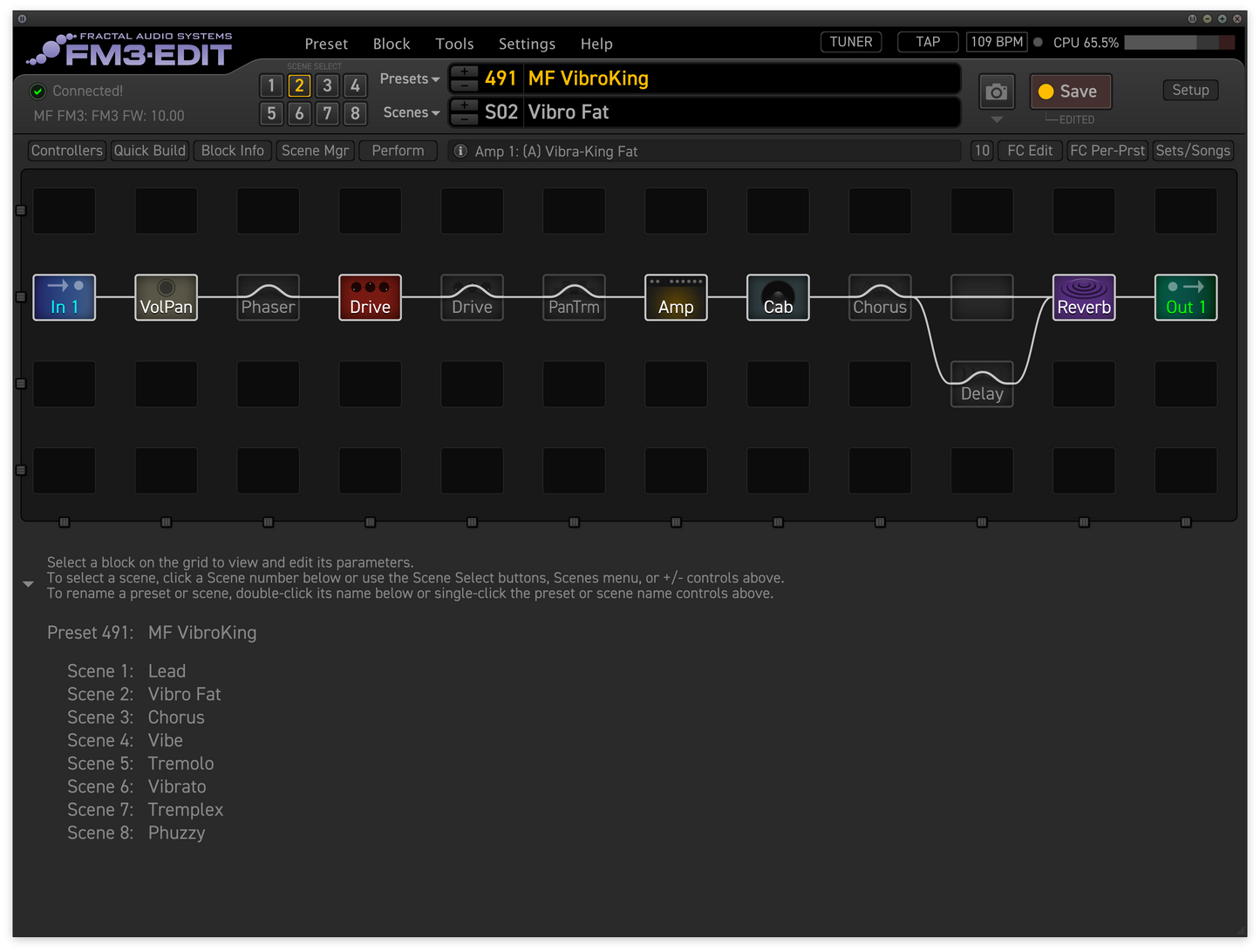Open the Presets dropdown
The width and height of the screenshot is (1260, 952).
click(x=409, y=78)
